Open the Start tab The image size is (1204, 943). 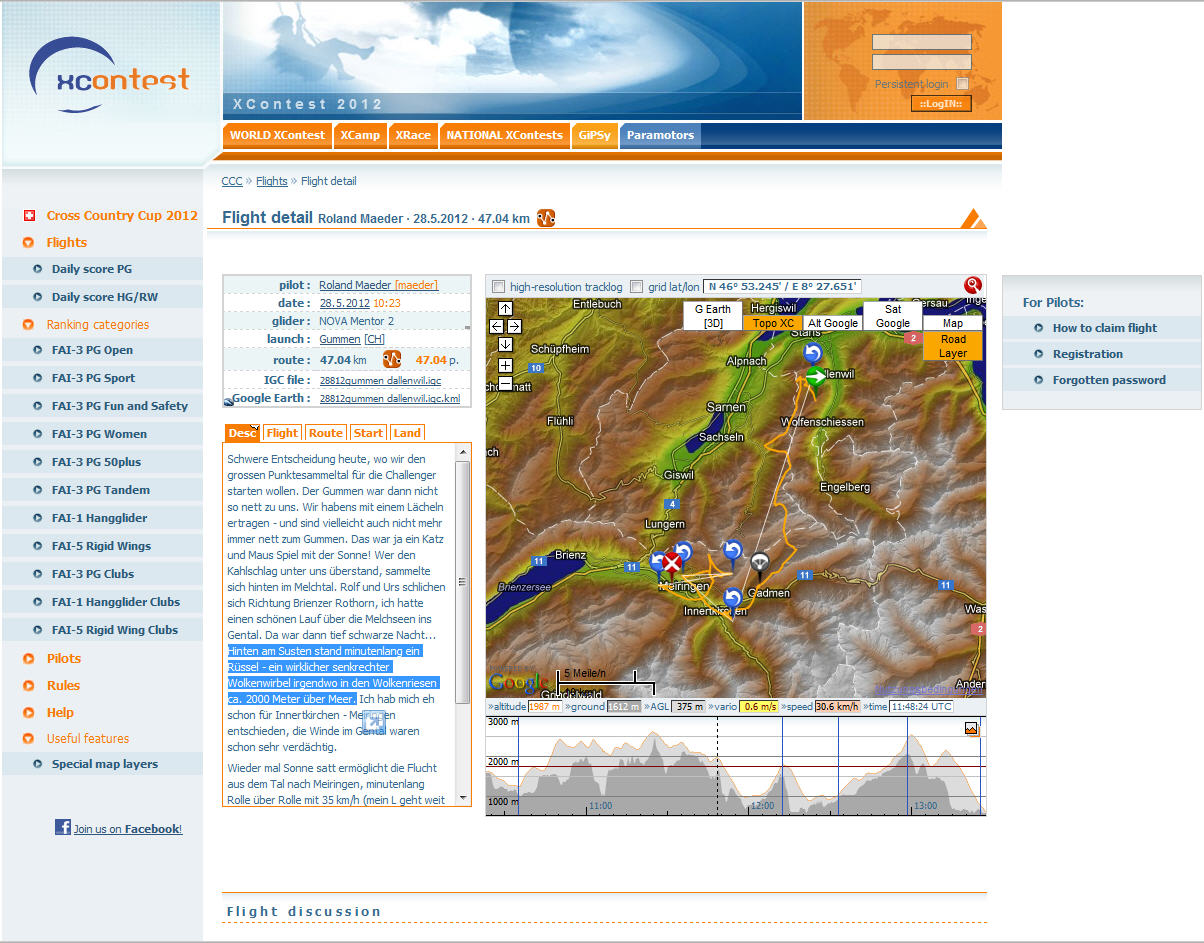(x=368, y=432)
